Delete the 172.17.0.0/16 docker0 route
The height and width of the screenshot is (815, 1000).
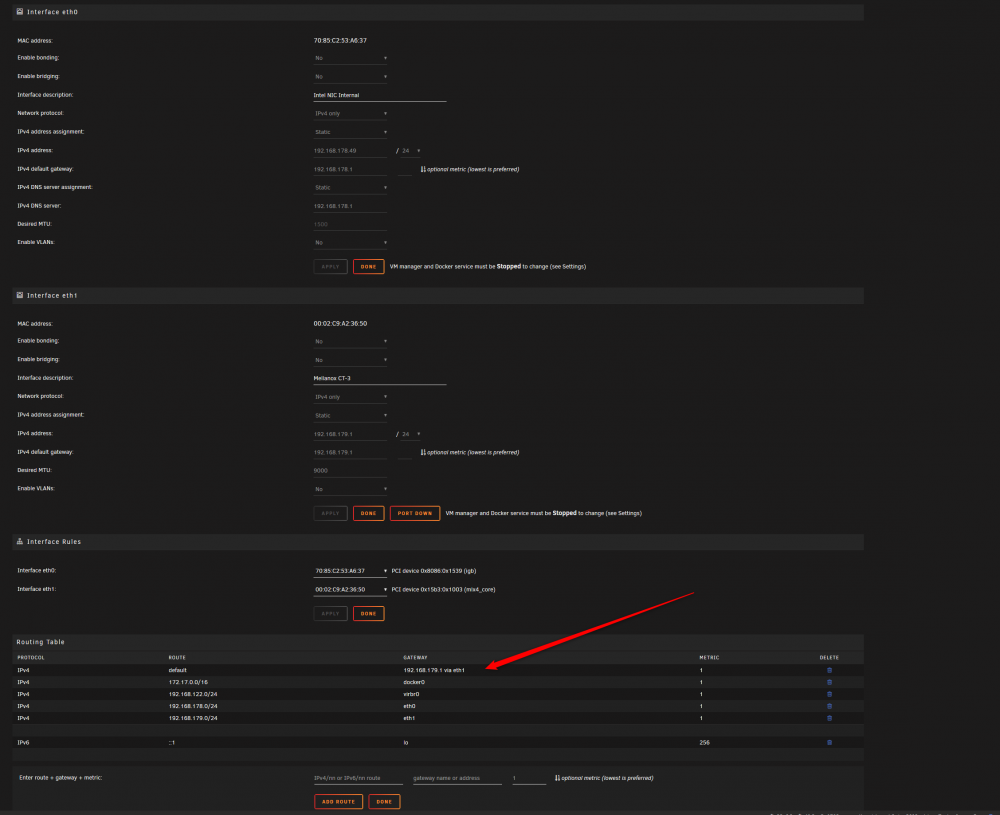(829, 682)
